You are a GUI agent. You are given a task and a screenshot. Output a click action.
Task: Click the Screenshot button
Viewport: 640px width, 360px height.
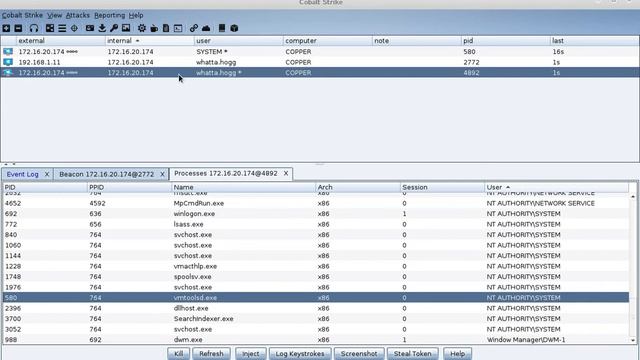359,353
